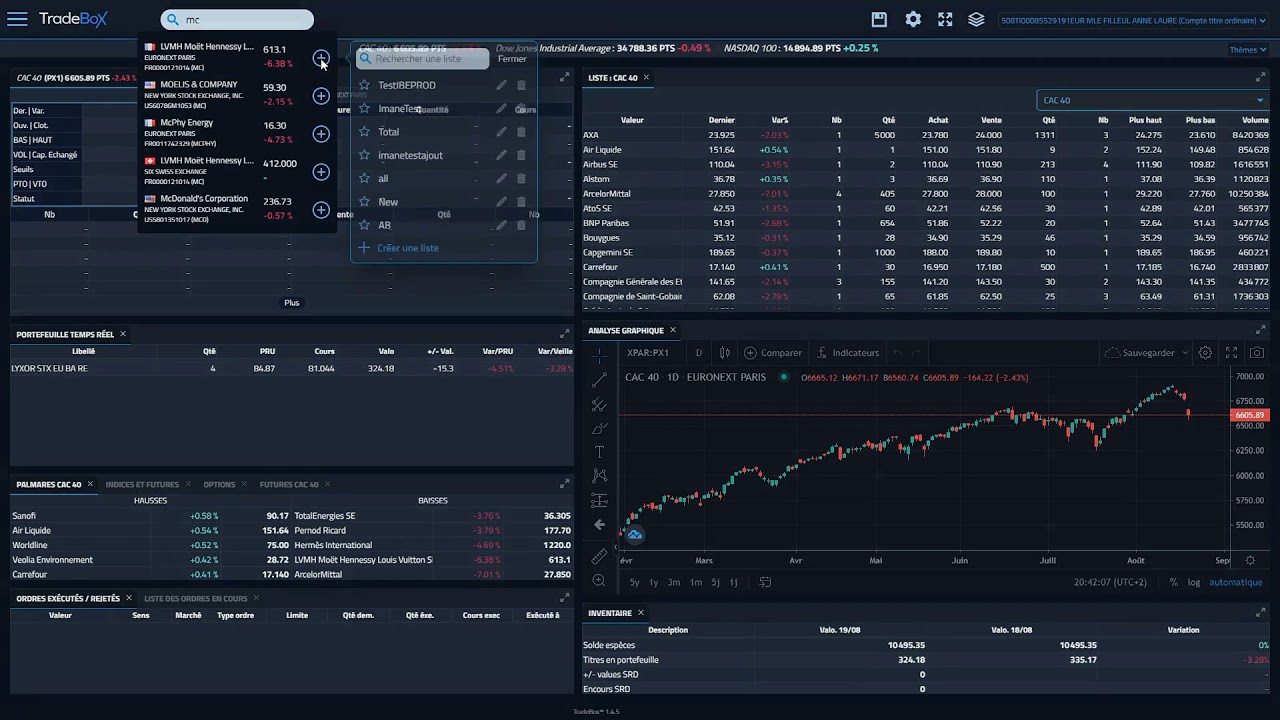Expand Sauvegarder dropdown arrow in chart
This screenshot has width=1280, height=720.
(x=1185, y=352)
